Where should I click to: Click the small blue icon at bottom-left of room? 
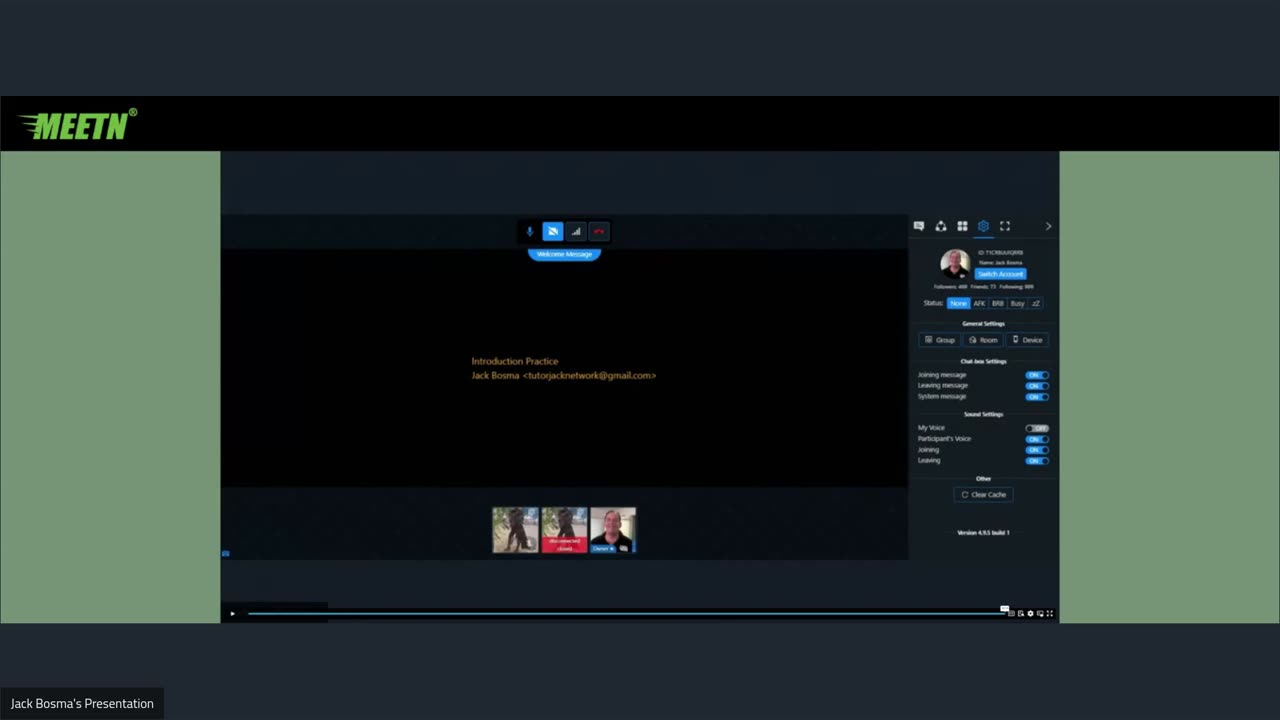coord(225,553)
